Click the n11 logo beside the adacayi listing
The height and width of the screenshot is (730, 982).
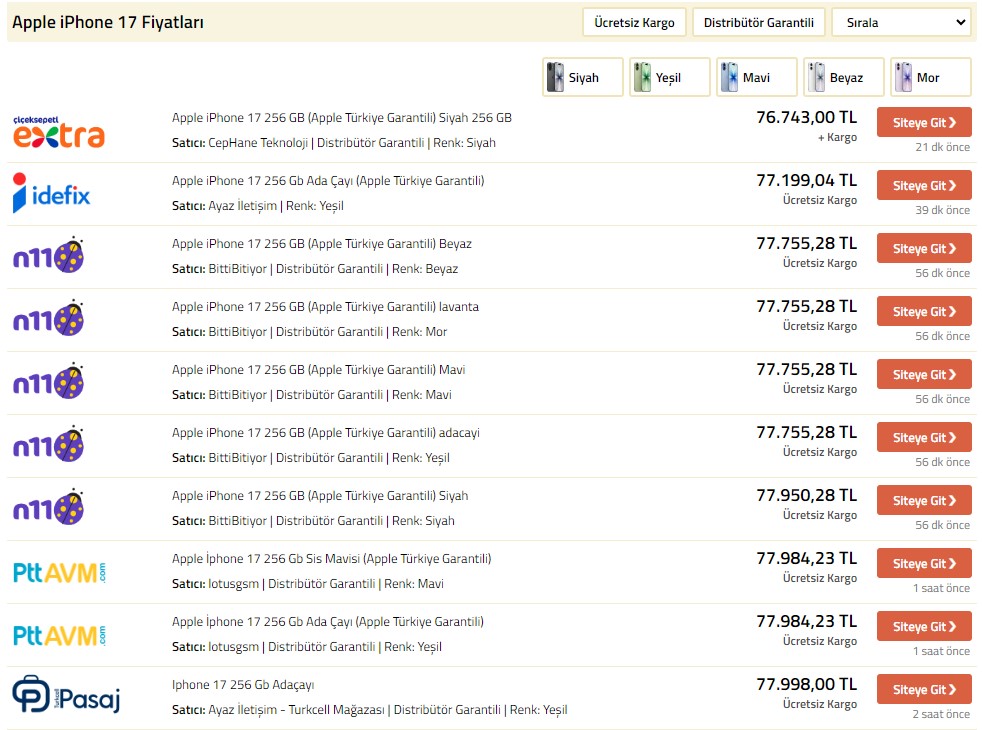[48, 445]
